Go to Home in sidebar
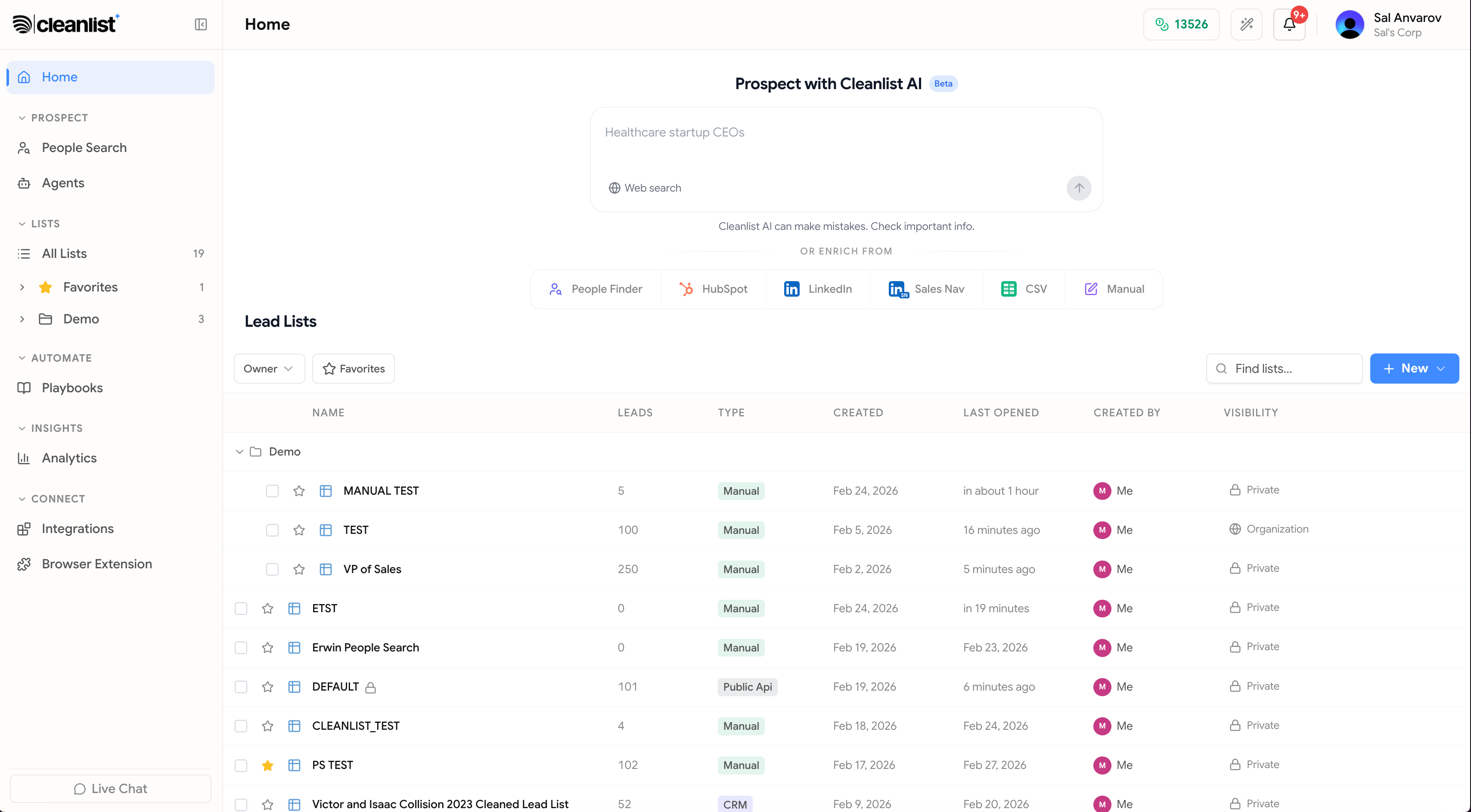The image size is (1471, 812). click(111, 77)
